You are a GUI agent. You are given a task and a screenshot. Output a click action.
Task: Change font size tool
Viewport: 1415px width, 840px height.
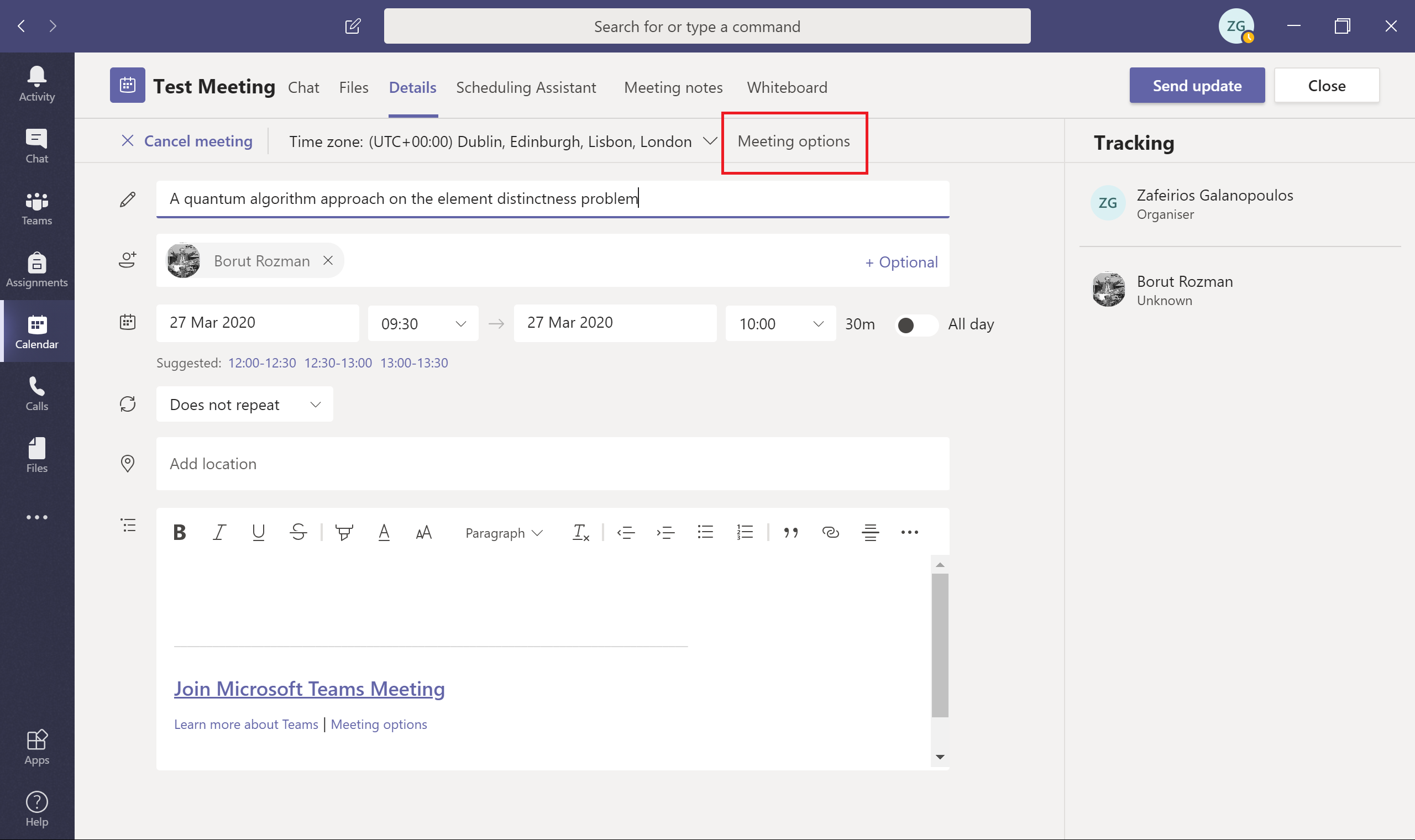(423, 533)
